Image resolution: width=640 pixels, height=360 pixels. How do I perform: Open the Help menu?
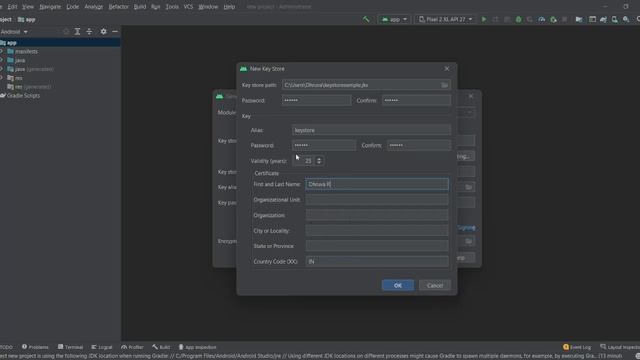229,7
